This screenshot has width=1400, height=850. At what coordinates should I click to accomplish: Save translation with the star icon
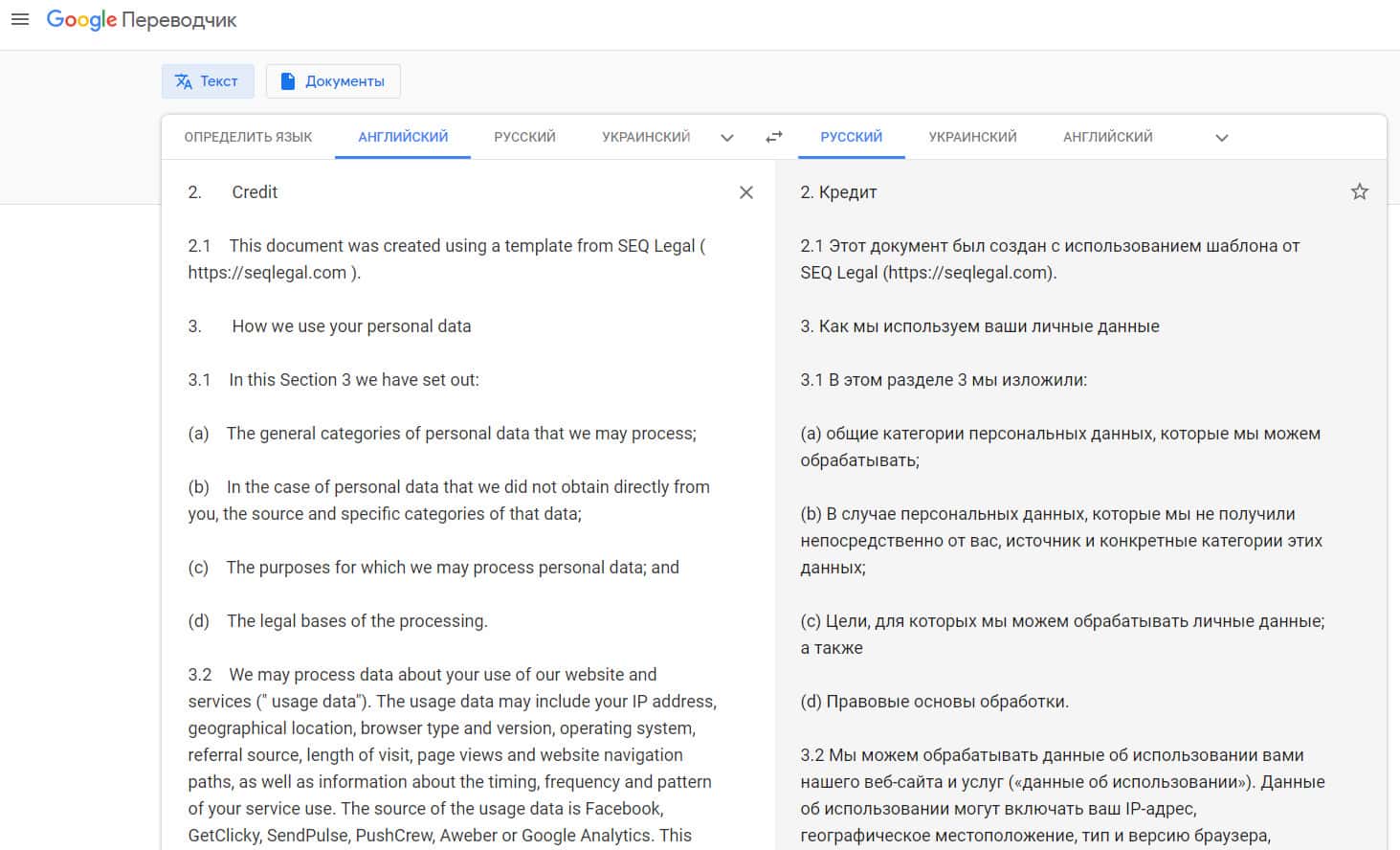1359,192
